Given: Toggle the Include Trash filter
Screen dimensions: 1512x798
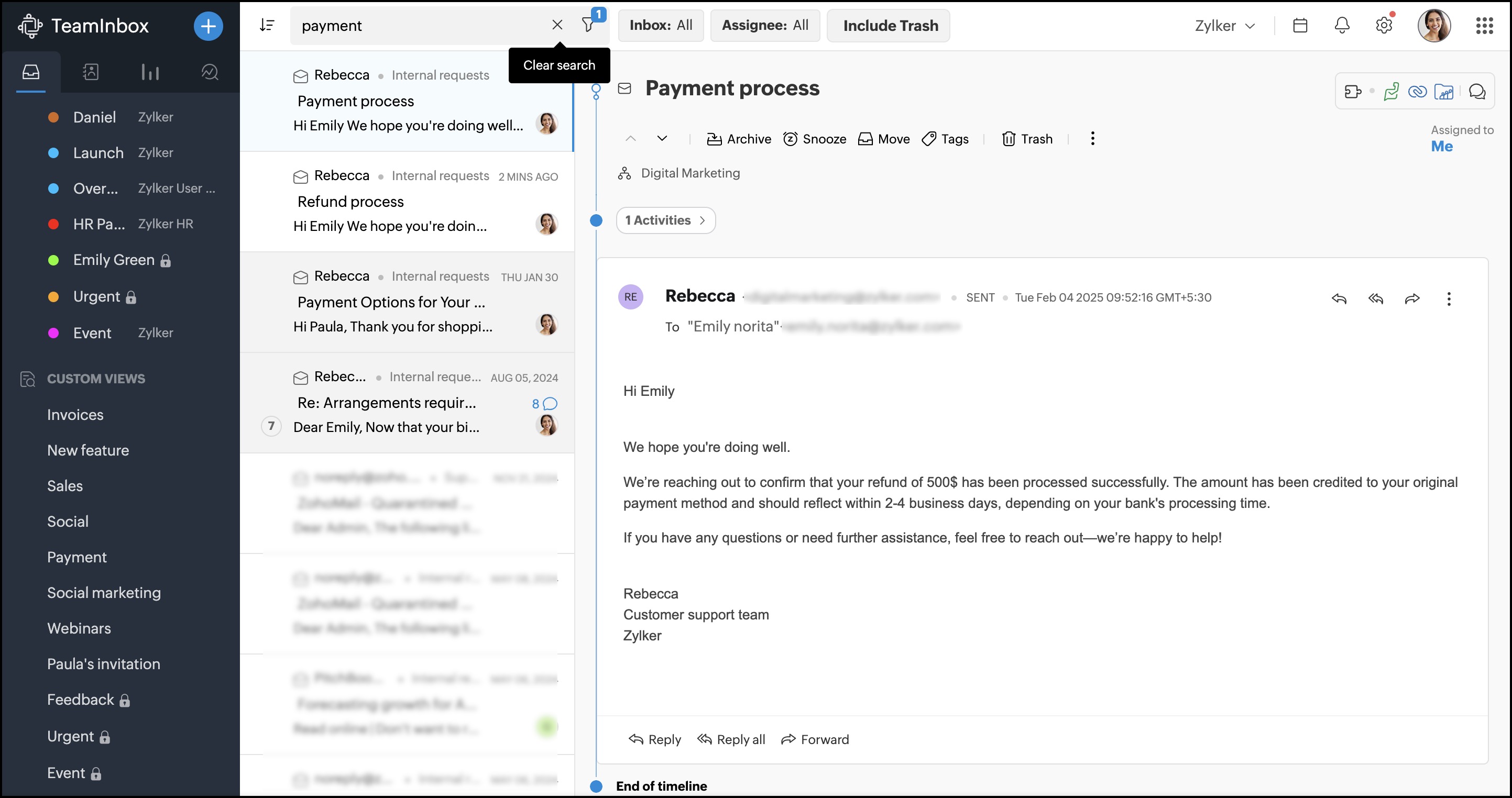Looking at the screenshot, I should tap(890, 25).
